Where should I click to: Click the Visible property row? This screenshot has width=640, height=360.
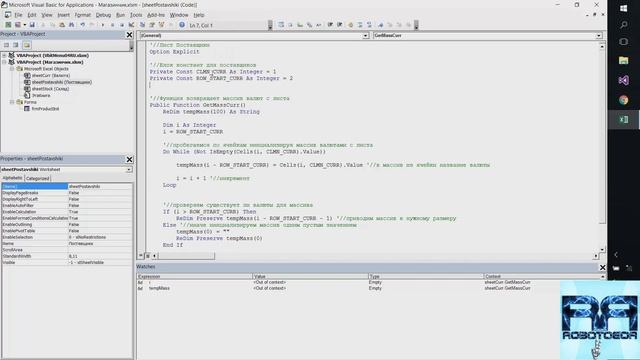point(67,262)
